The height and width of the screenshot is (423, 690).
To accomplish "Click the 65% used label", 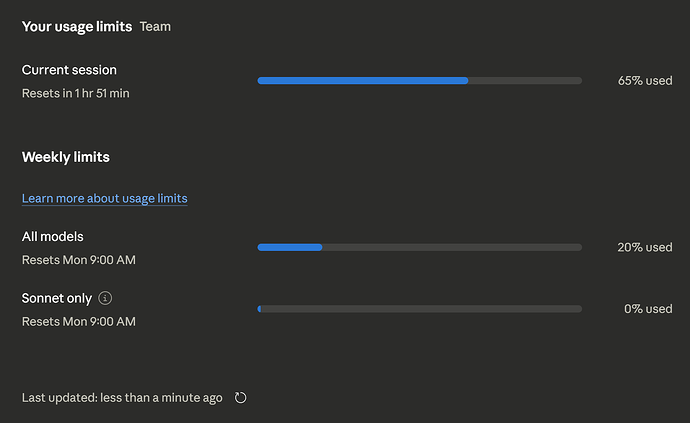I will tap(645, 81).
